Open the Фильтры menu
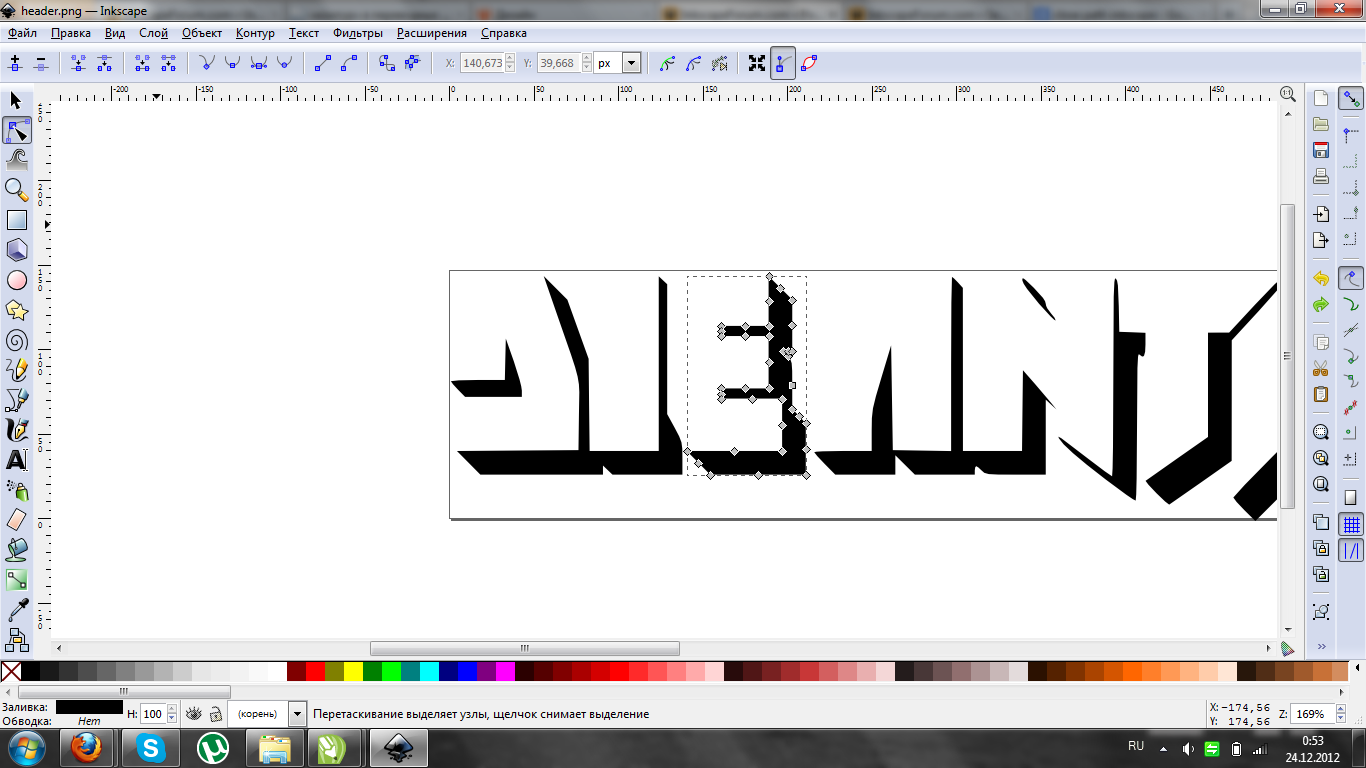This screenshot has width=1366, height=768. pyautogui.click(x=358, y=33)
